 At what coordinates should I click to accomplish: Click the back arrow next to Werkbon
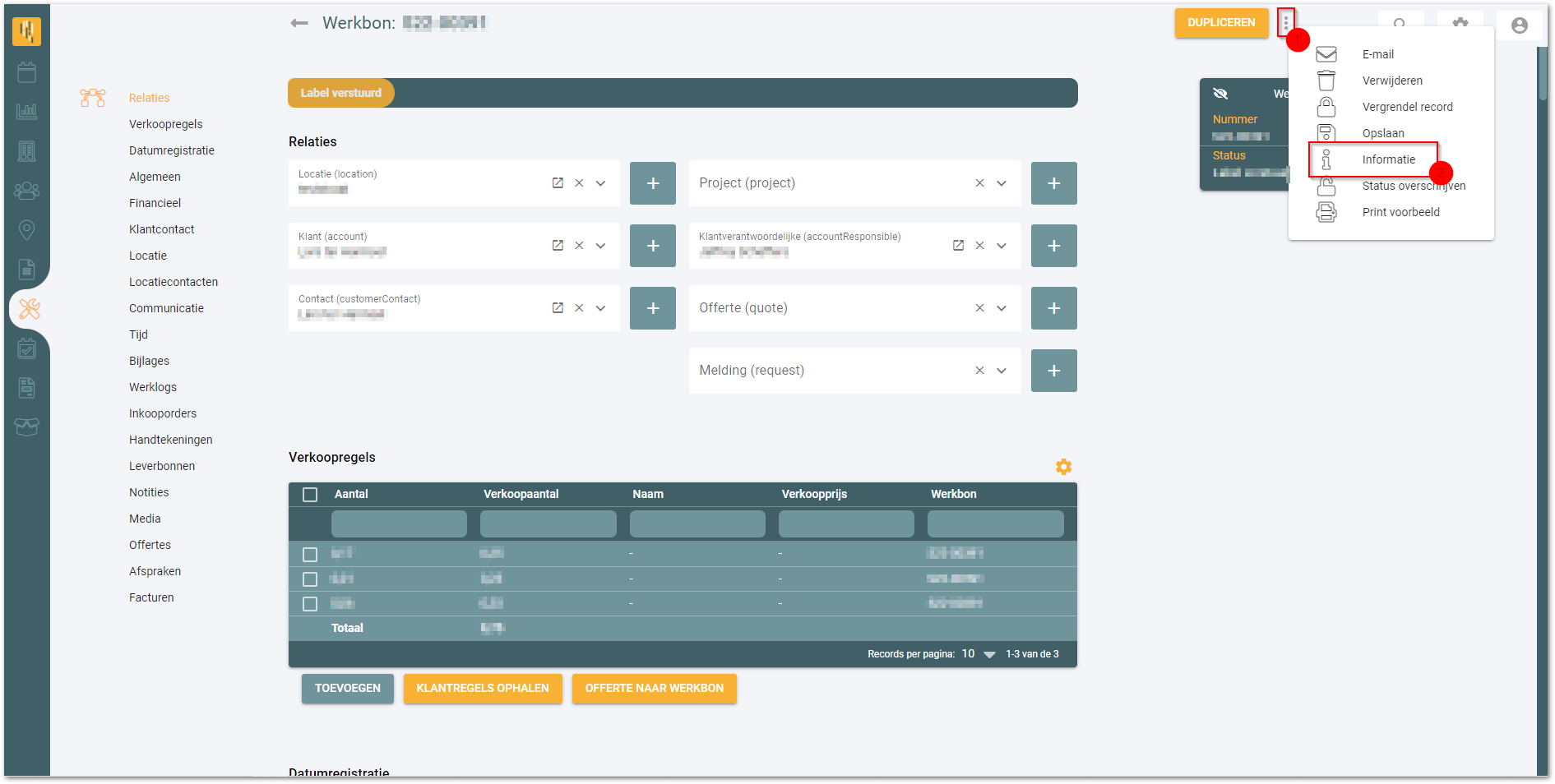coord(299,23)
